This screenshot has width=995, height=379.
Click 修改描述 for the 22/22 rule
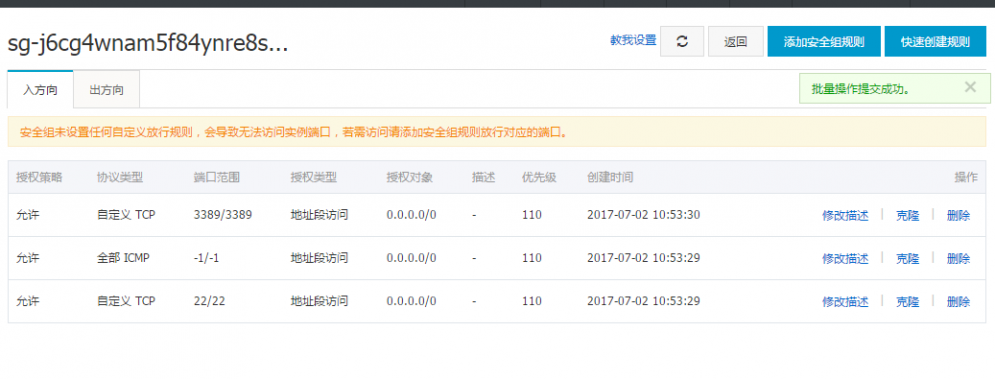click(x=845, y=302)
